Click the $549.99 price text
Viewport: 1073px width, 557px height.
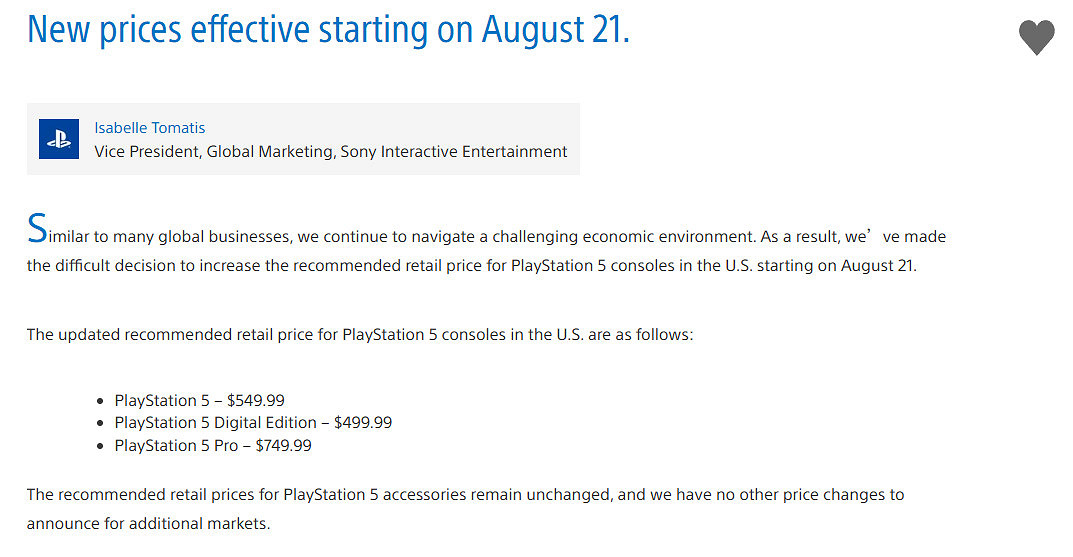pos(256,400)
